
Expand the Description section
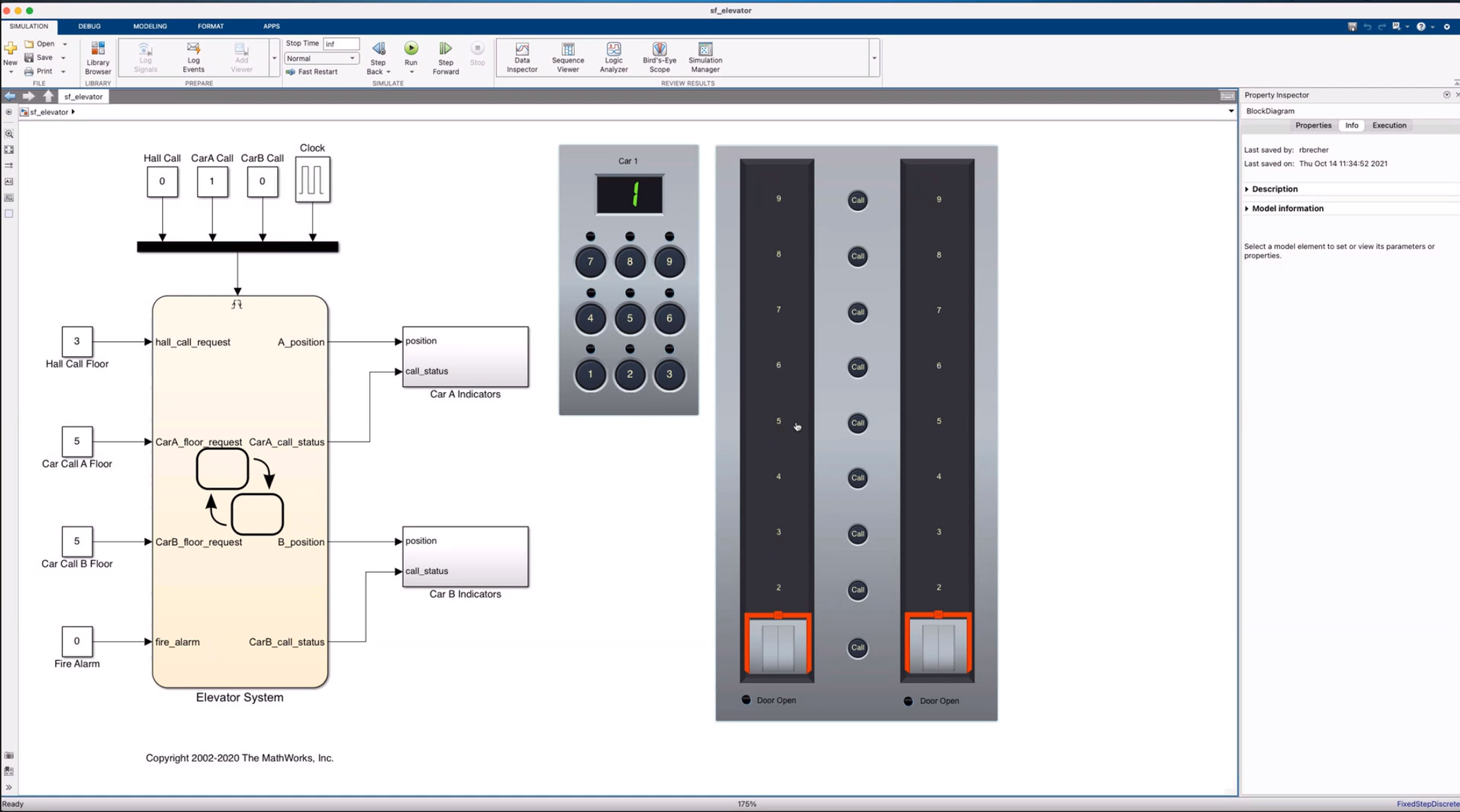tap(1274, 189)
